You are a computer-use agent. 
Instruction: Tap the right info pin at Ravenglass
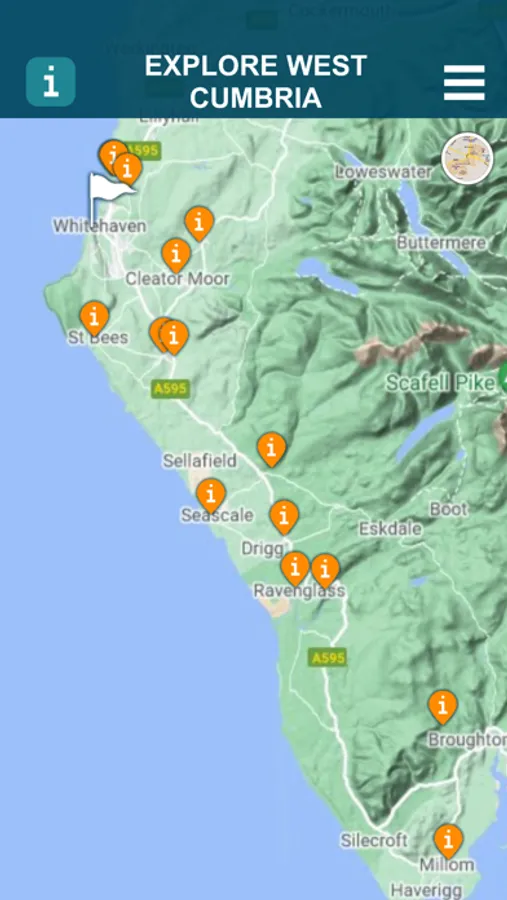point(325,571)
